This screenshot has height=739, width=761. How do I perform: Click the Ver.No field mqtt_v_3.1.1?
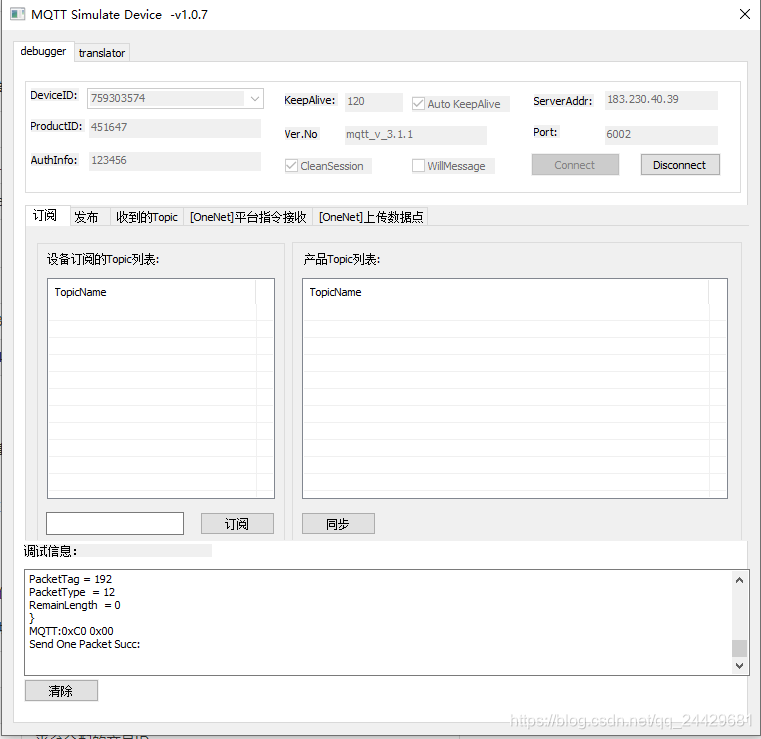(415, 134)
